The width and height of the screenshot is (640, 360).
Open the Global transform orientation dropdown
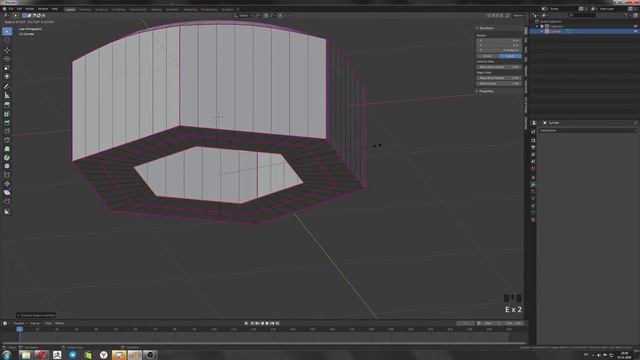243,16
